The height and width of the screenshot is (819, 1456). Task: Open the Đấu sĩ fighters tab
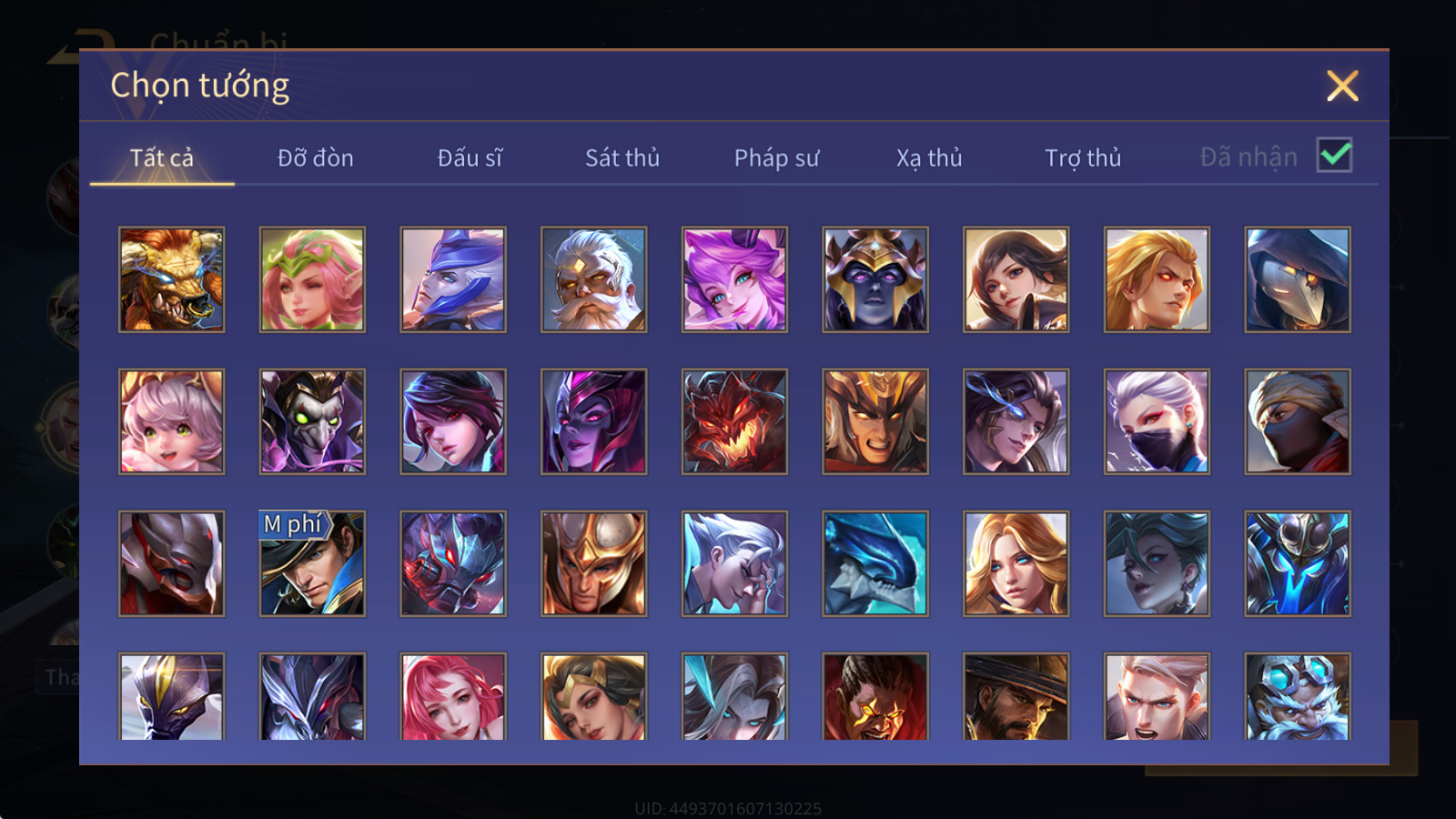pyautogui.click(x=470, y=158)
